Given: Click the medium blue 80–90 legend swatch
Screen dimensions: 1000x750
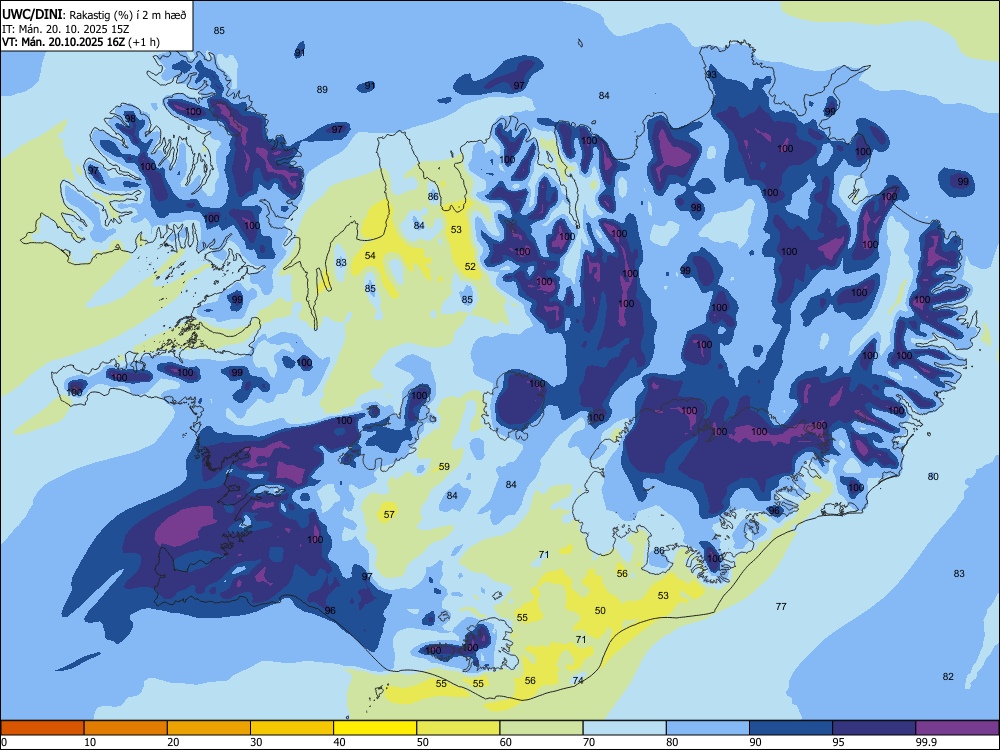Looking at the screenshot, I should point(708,728).
